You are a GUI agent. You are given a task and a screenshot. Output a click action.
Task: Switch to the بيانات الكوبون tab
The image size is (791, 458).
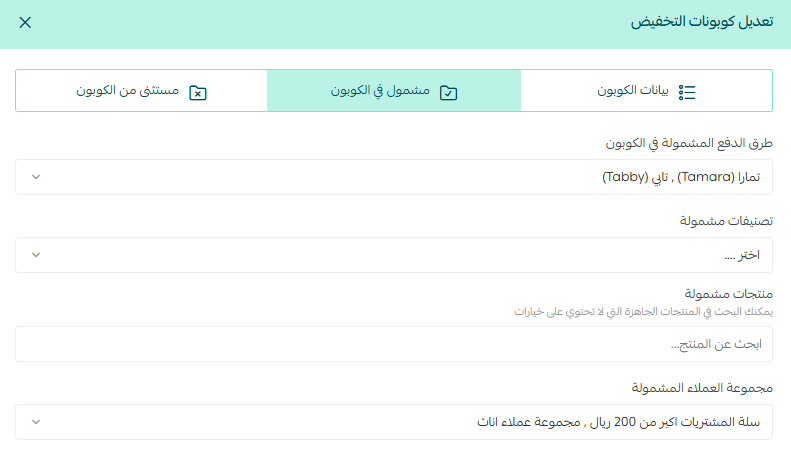click(646, 91)
